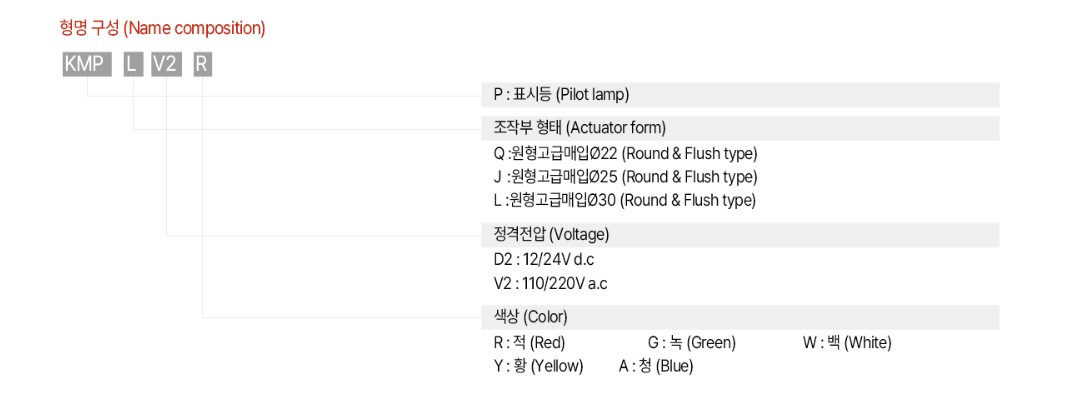Image resolution: width=1083 pixels, height=418 pixels.
Task: Click the KMP gray code box
Action: (x=87, y=65)
